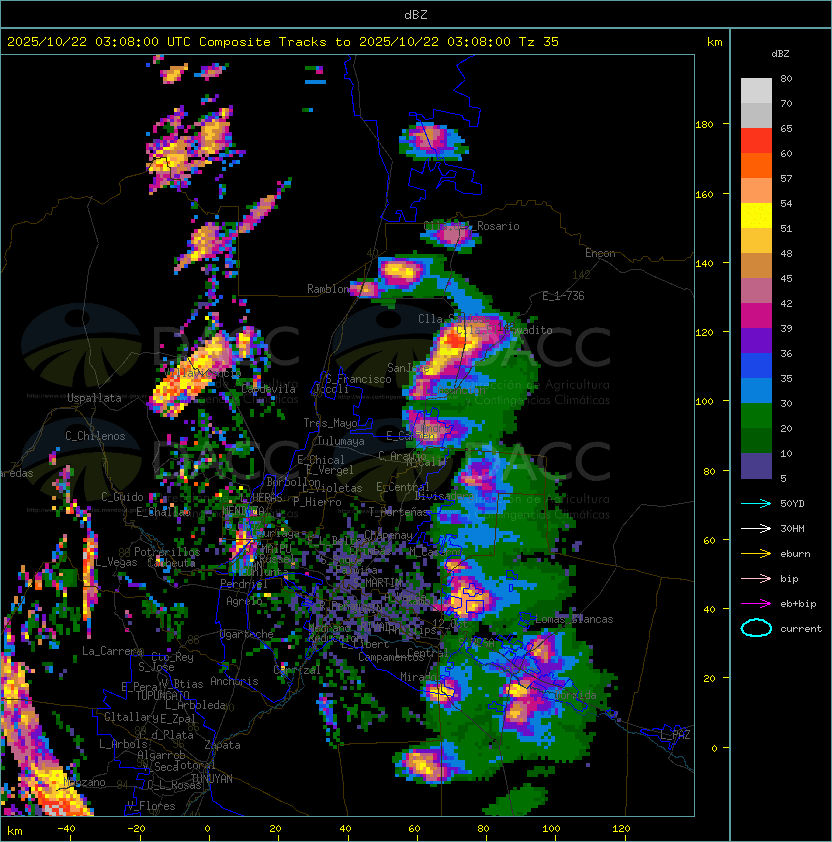The width and height of the screenshot is (832, 842).
Task: Click the yellow eburn arrow icon
Action: point(756,553)
